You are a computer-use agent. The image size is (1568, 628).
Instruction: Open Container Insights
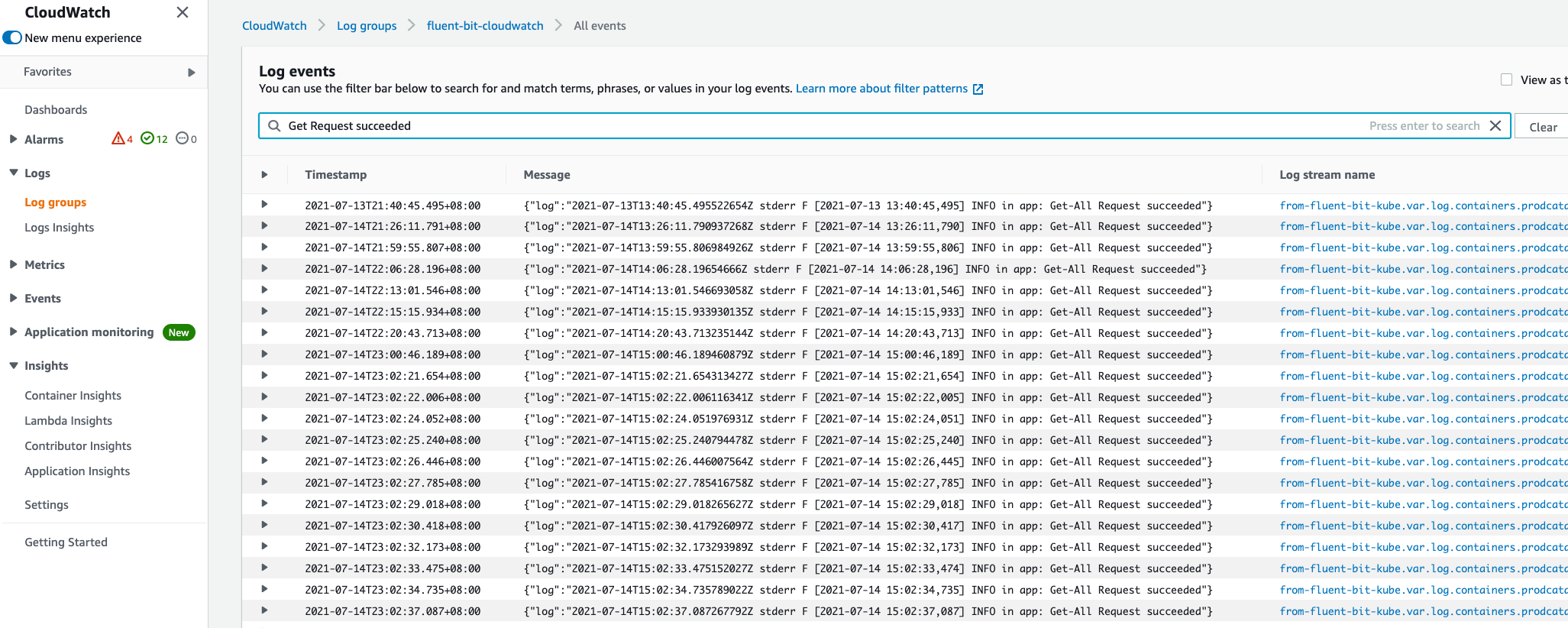tap(73, 395)
